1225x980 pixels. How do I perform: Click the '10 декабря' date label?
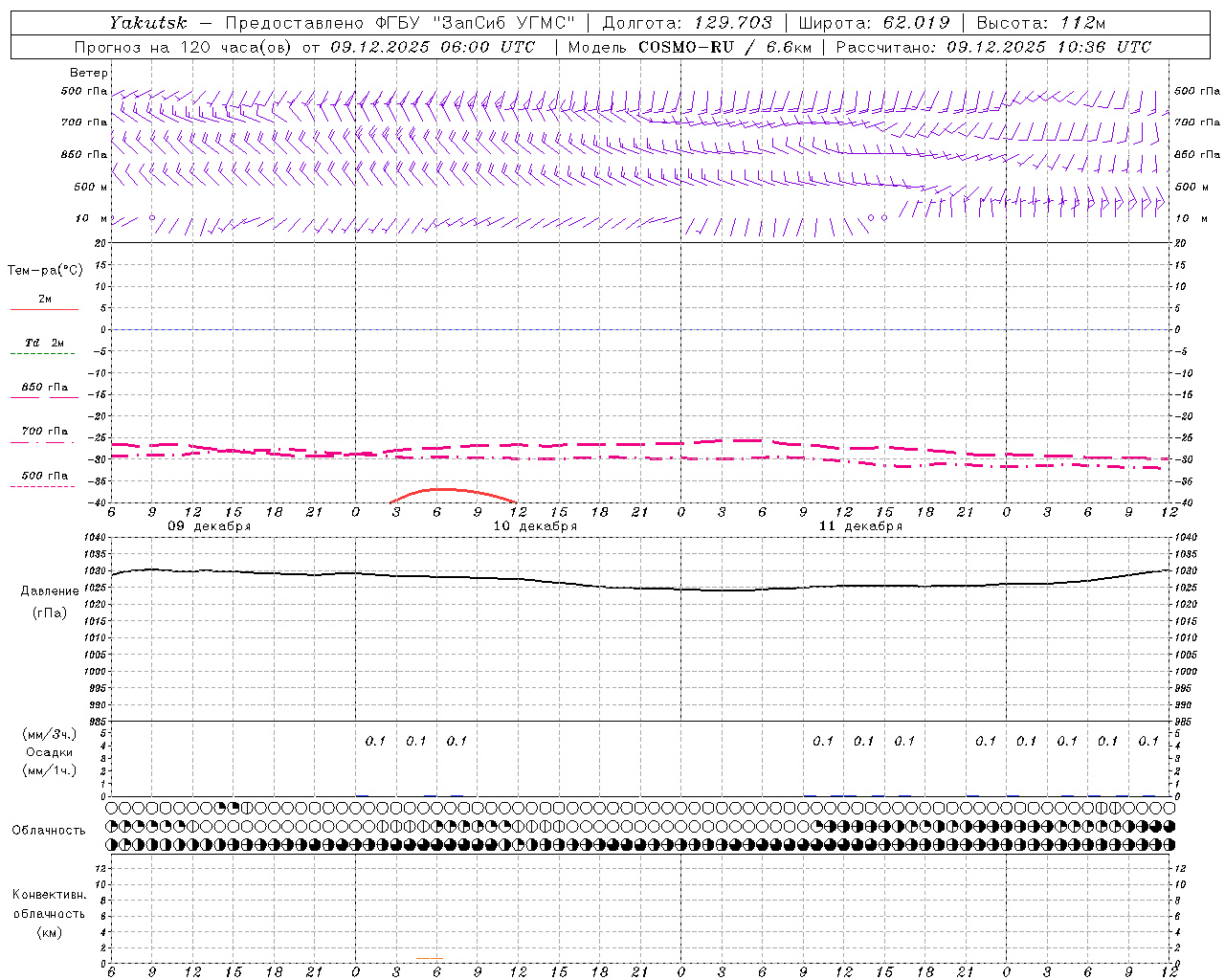click(x=535, y=526)
